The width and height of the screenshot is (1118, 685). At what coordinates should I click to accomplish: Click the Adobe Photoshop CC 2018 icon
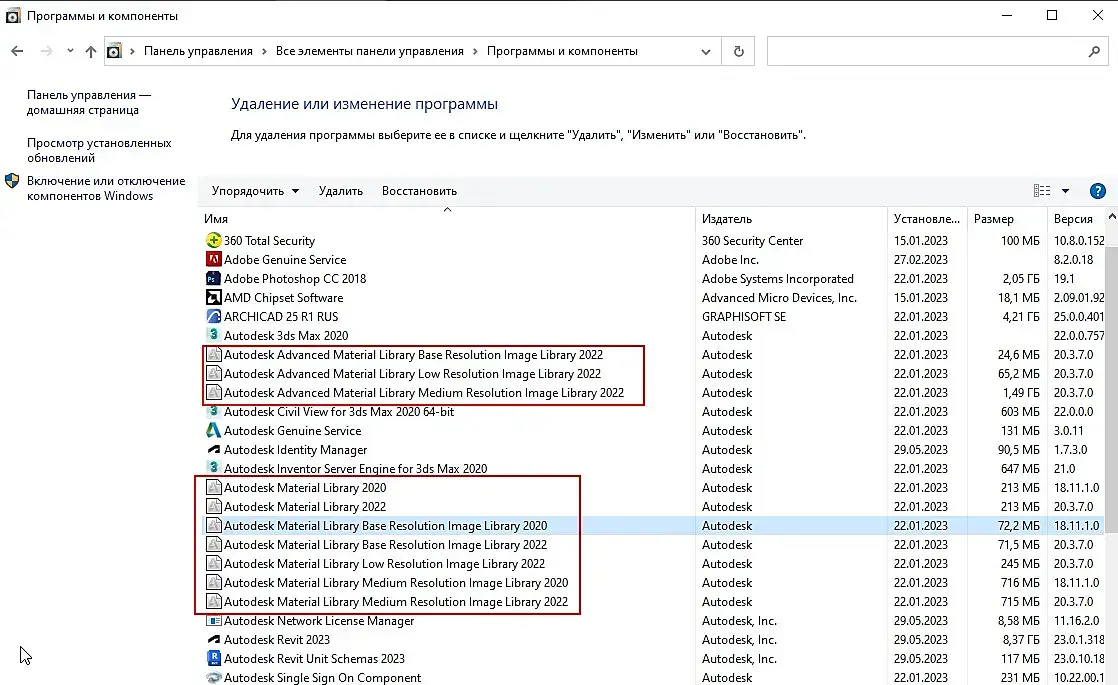[x=213, y=279]
